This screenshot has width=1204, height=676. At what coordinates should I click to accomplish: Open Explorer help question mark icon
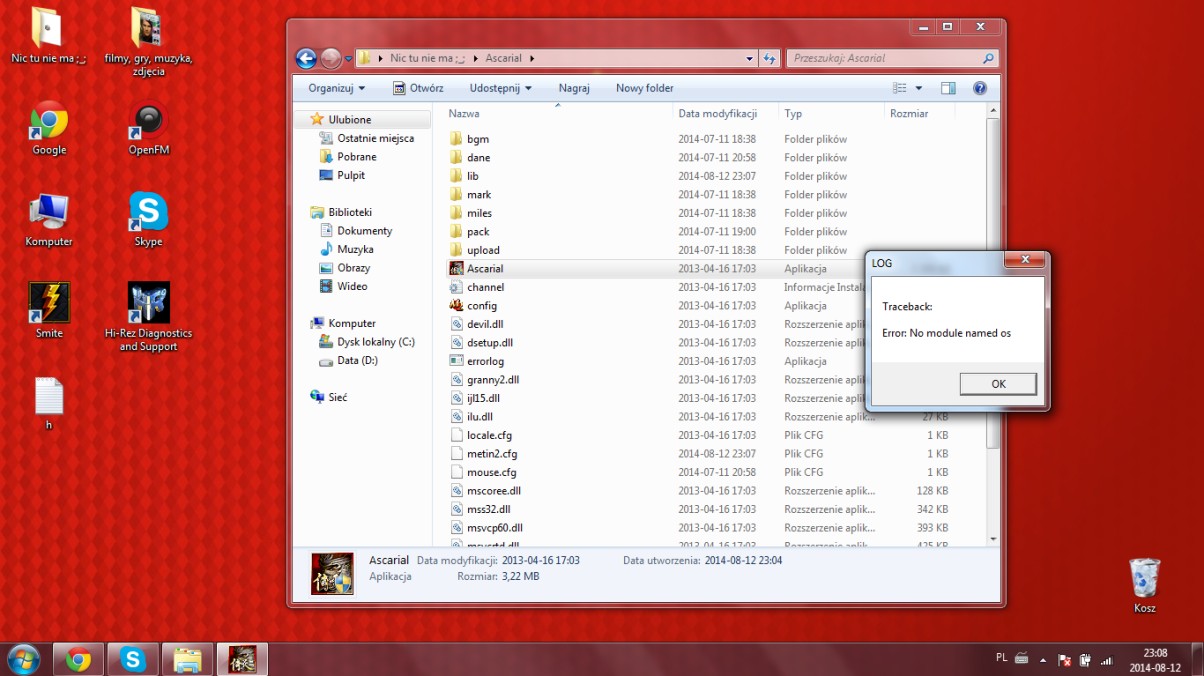(x=980, y=88)
